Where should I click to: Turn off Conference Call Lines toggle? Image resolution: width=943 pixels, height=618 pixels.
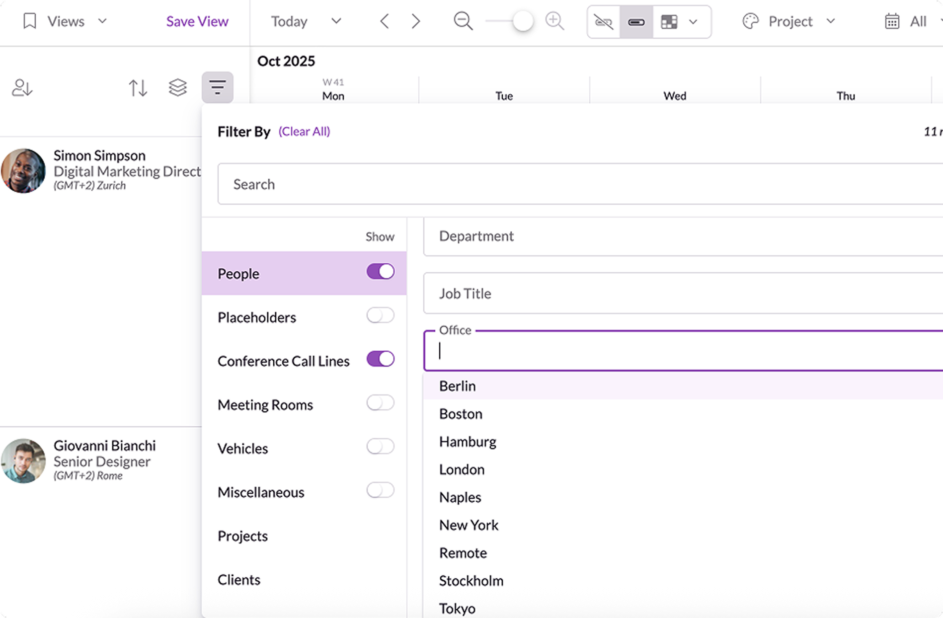click(x=380, y=358)
